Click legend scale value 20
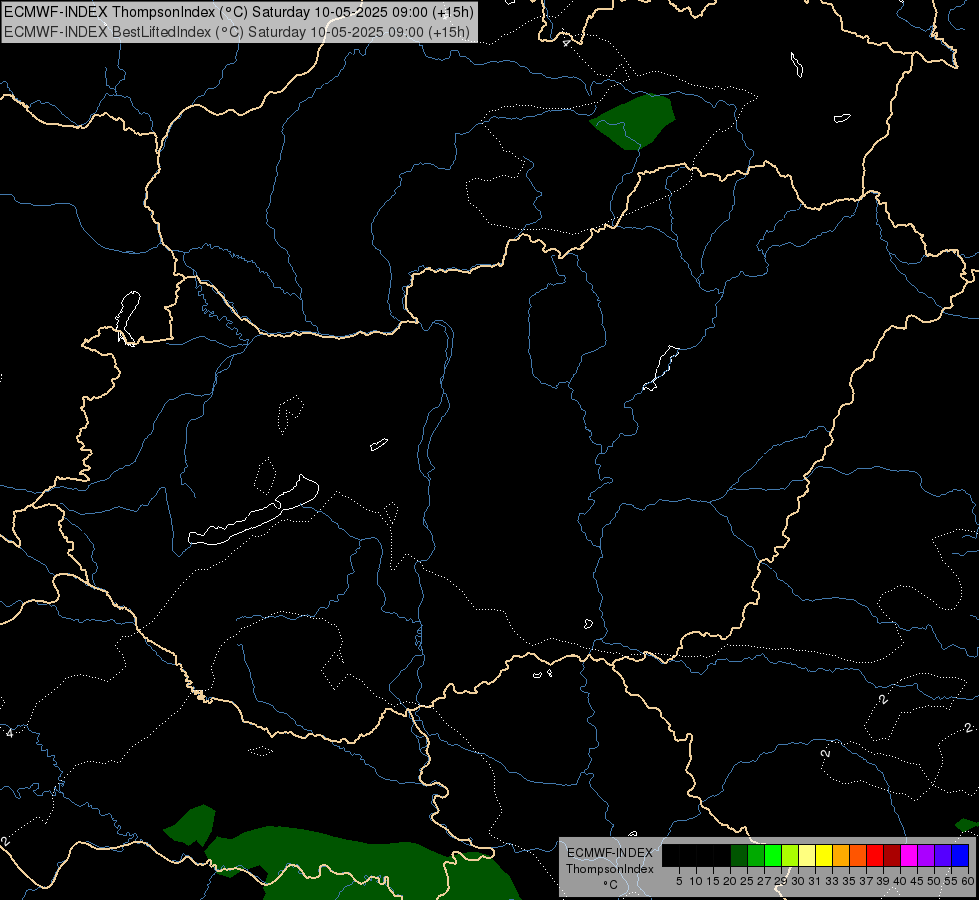This screenshot has height=900, width=979. coord(730,881)
